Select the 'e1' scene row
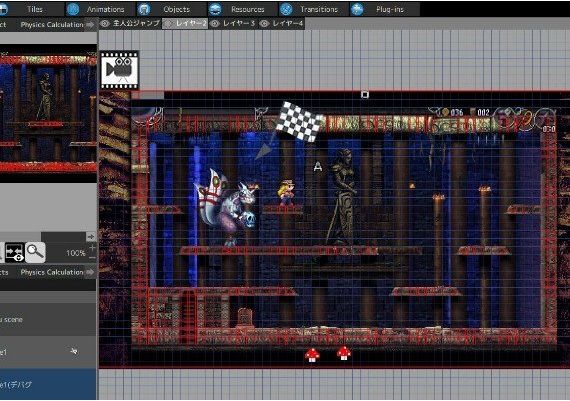Viewport: 570px width, 401px height. 48,352
